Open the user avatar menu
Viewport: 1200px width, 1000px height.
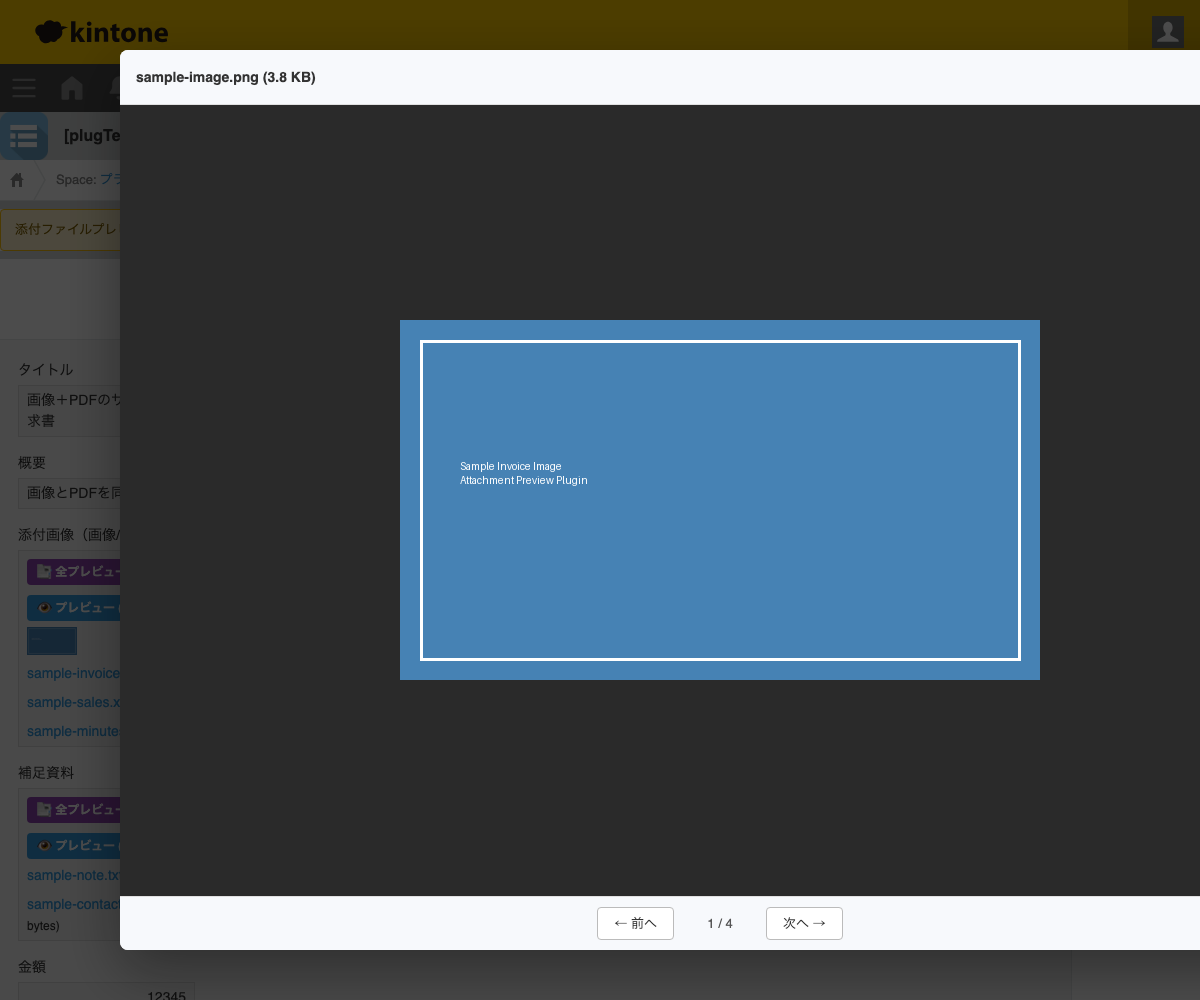click(x=1167, y=31)
